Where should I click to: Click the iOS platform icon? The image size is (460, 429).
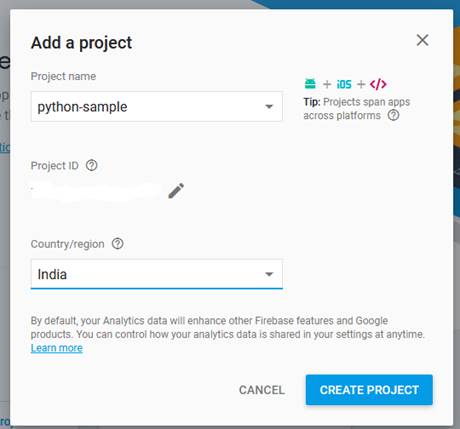coord(344,84)
